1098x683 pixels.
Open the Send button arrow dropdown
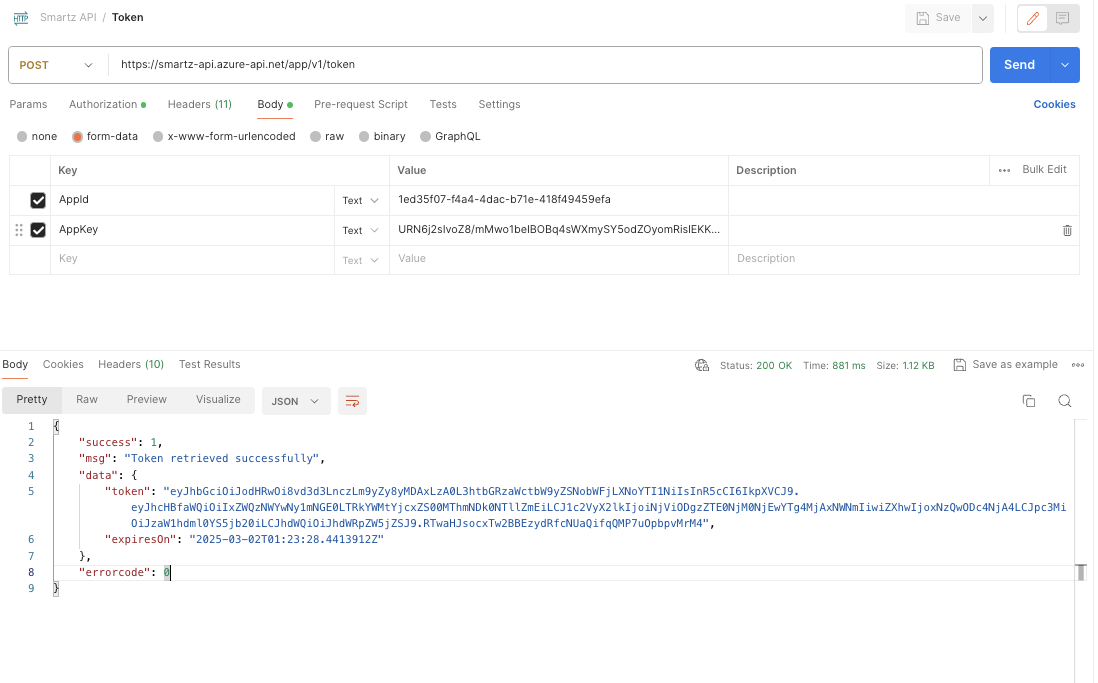(1064, 65)
